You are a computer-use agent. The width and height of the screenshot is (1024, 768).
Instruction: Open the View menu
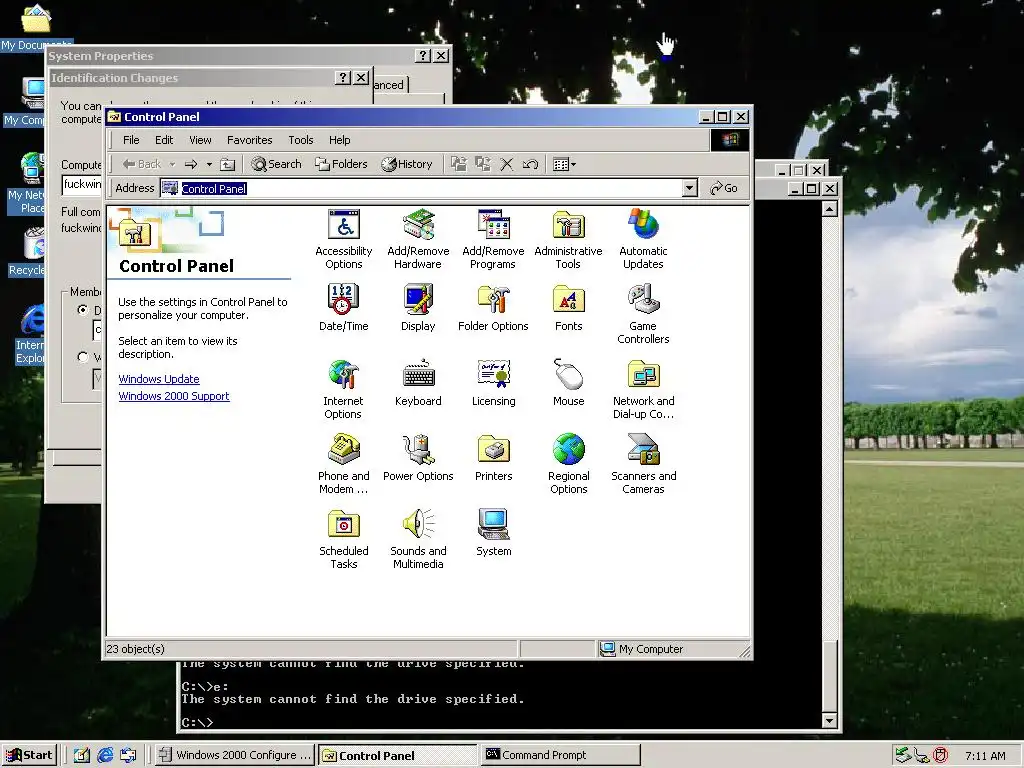[200, 140]
